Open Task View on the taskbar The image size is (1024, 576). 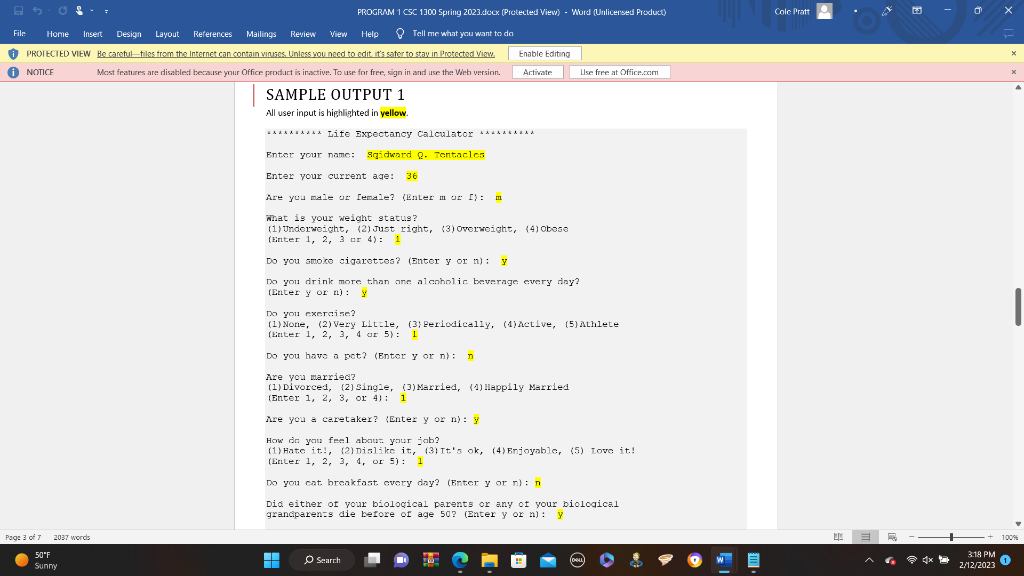pos(372,560)
